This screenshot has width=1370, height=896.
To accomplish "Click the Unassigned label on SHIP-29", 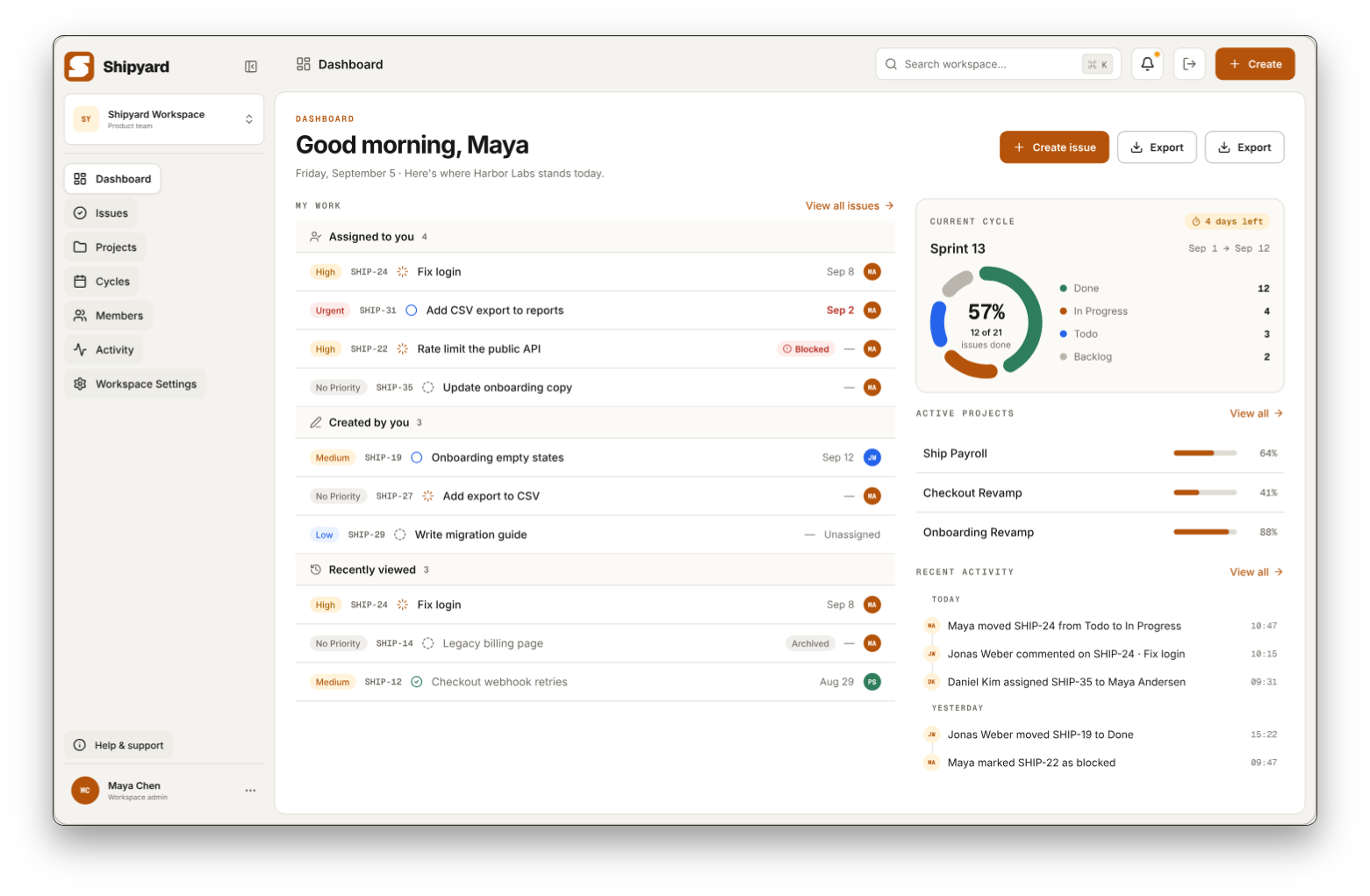I will [851, 535].
